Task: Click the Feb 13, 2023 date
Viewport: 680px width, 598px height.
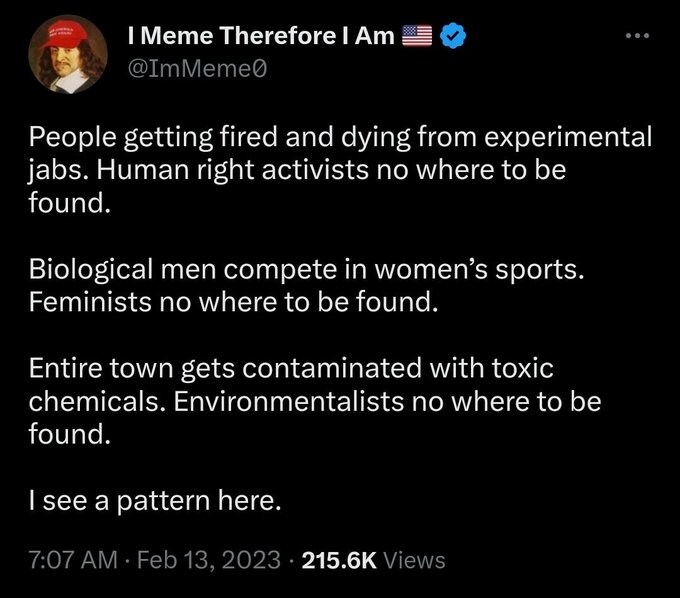Action: coord(209,559)
